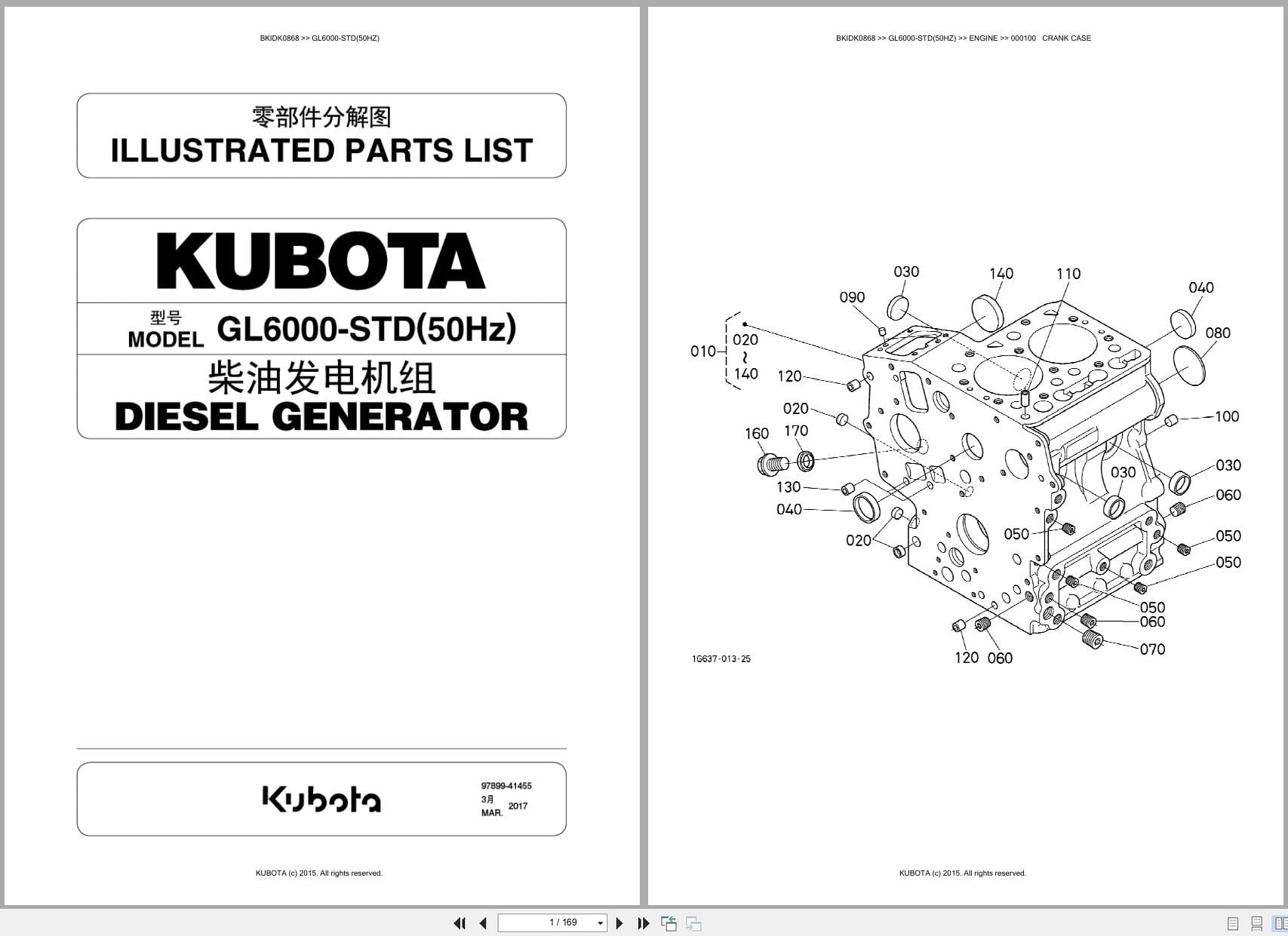Click the ILLUSTRATED PARTS LIST title

point(321,150)
